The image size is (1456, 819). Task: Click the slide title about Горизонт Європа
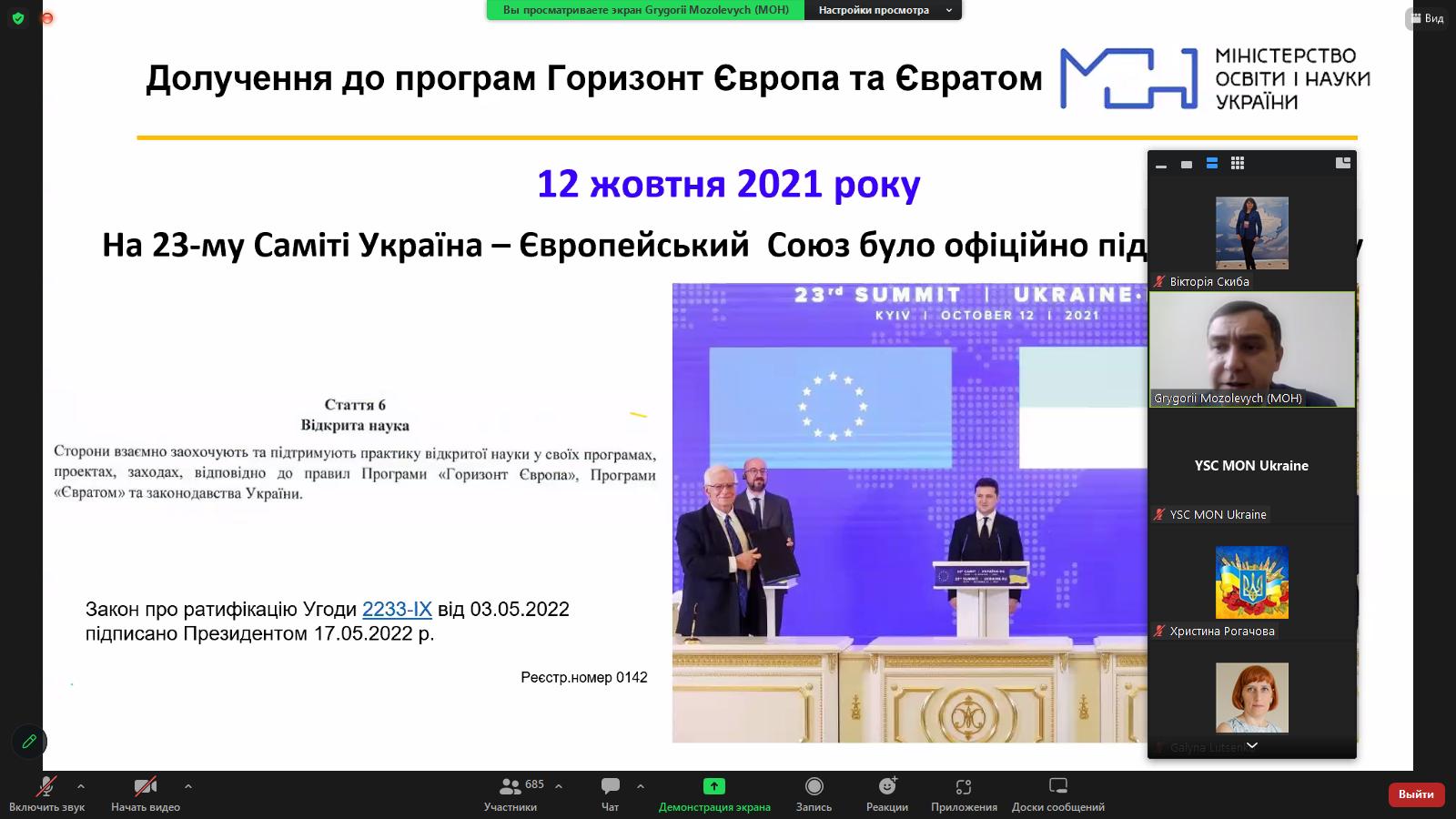(x=594, y=79)
